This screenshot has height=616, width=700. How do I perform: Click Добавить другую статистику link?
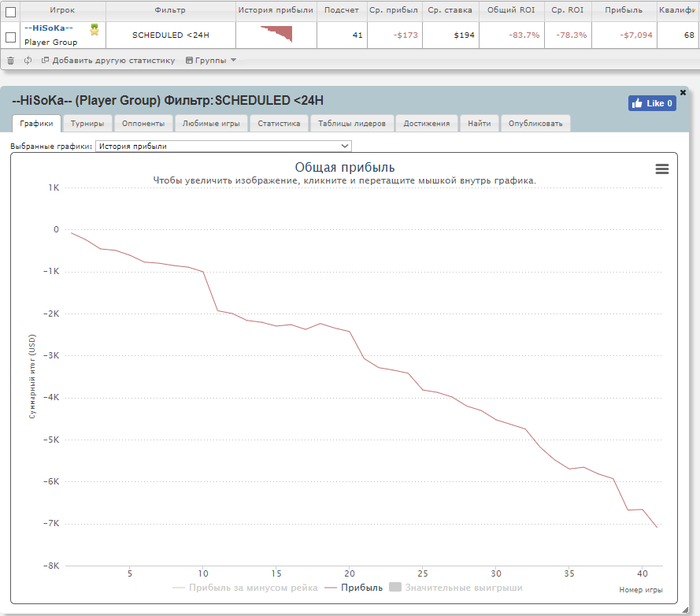pos(108,60)
